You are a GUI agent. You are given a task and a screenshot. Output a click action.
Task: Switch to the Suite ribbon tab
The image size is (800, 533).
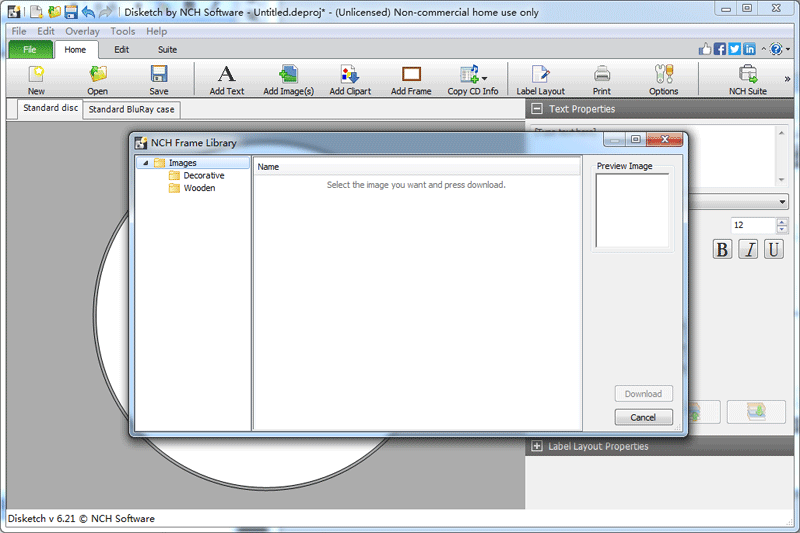pyautogui.click(x=167, y=49)
